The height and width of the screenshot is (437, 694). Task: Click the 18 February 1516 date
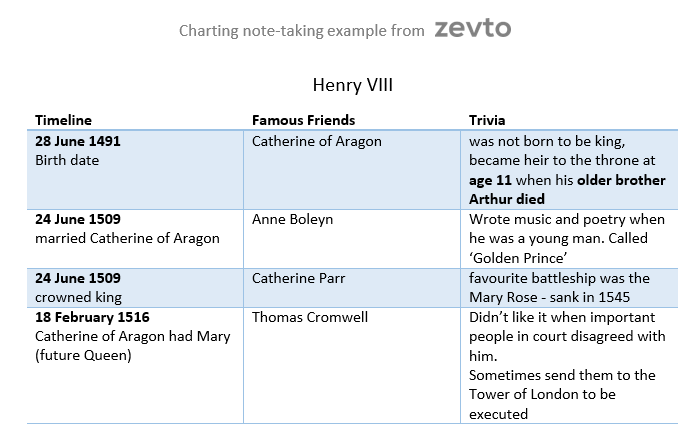tap(92, 317)
